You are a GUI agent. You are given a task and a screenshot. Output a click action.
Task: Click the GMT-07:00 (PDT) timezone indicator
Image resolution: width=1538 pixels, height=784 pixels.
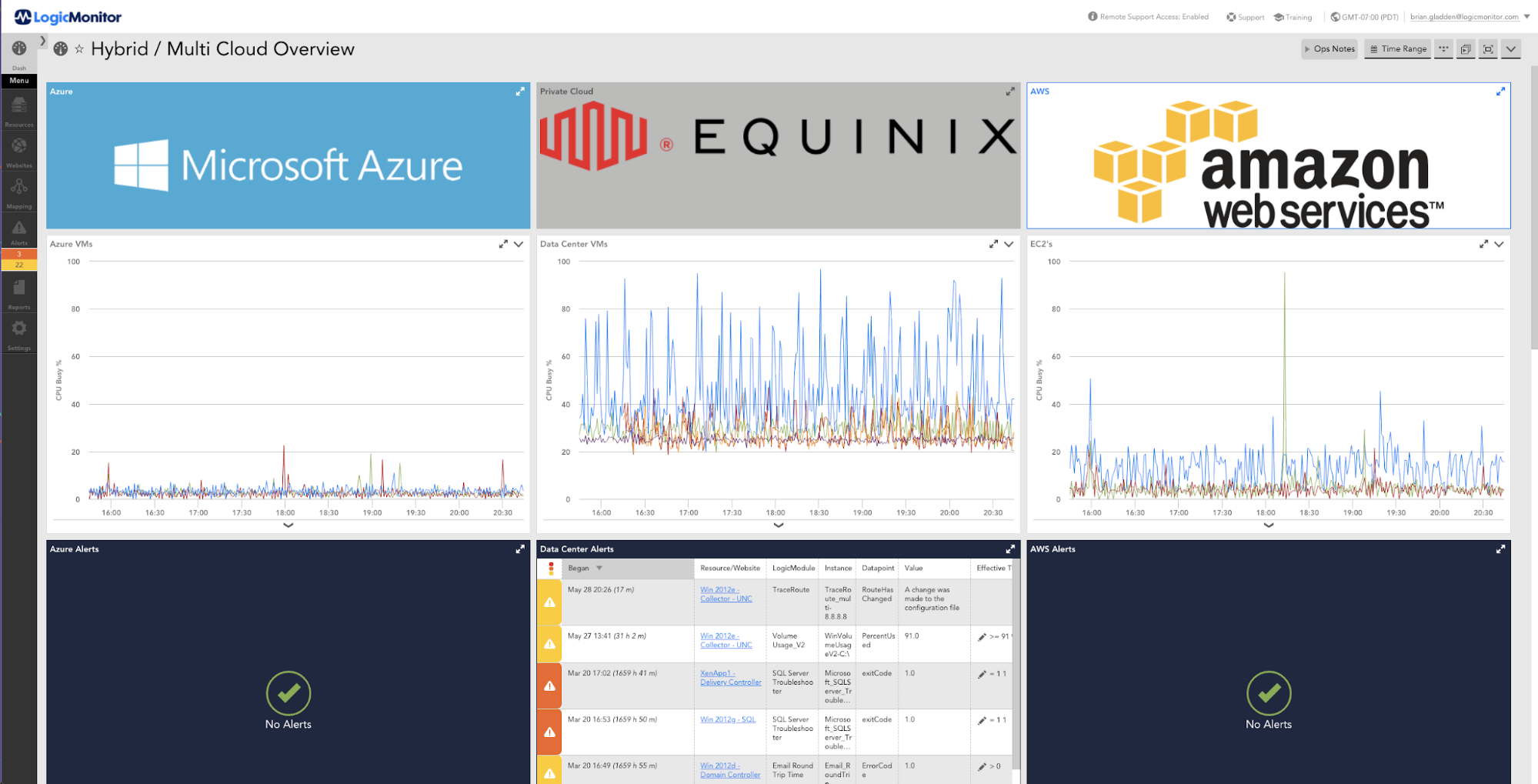1364,17
